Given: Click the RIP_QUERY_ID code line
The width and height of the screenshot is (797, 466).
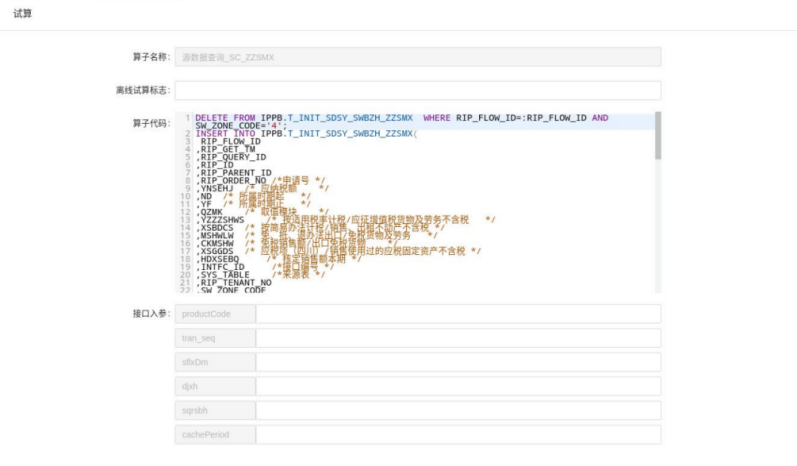Looking at the screenshot, I should point(231,157).
